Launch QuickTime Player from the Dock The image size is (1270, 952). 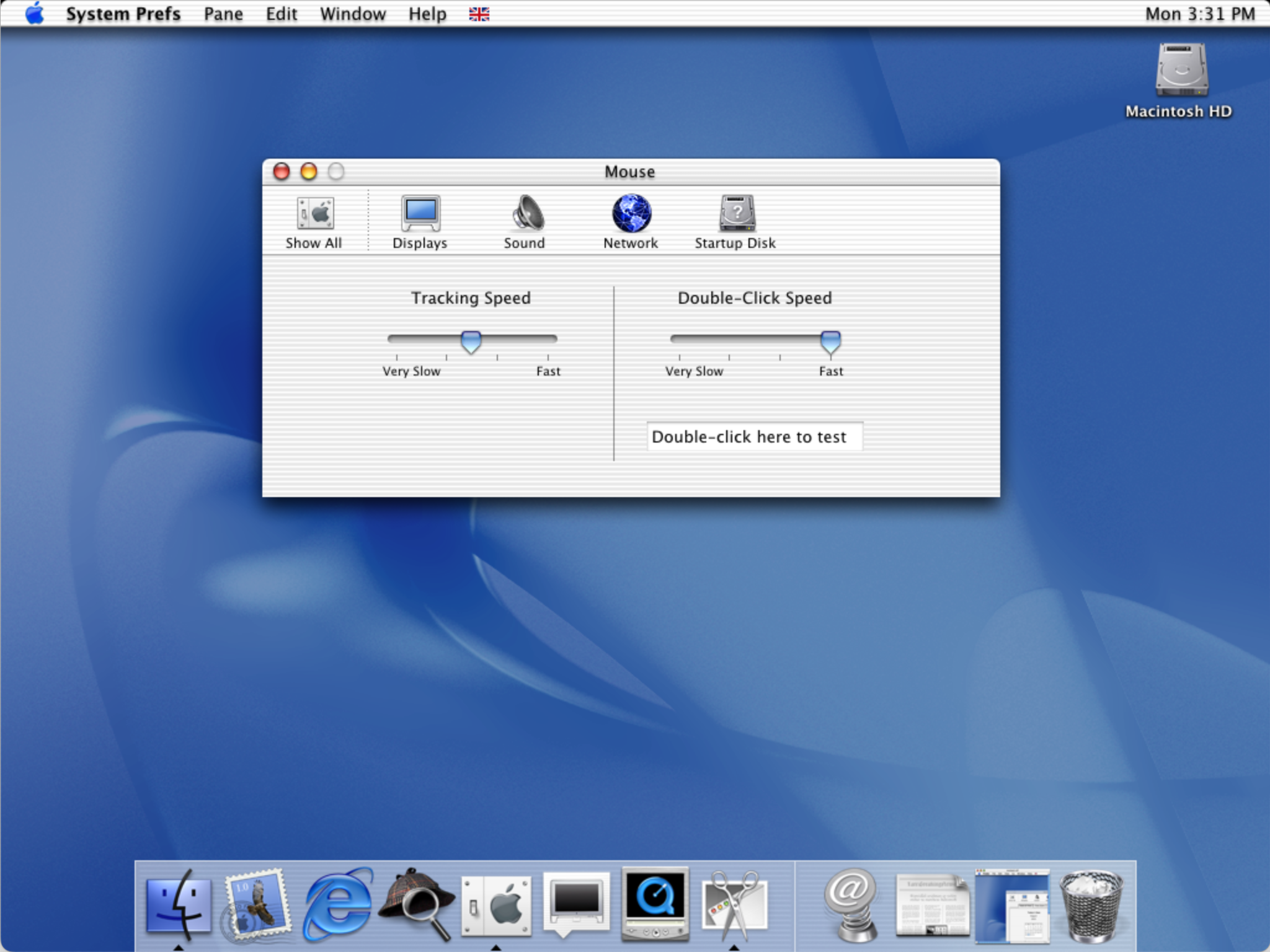(655, 905)
